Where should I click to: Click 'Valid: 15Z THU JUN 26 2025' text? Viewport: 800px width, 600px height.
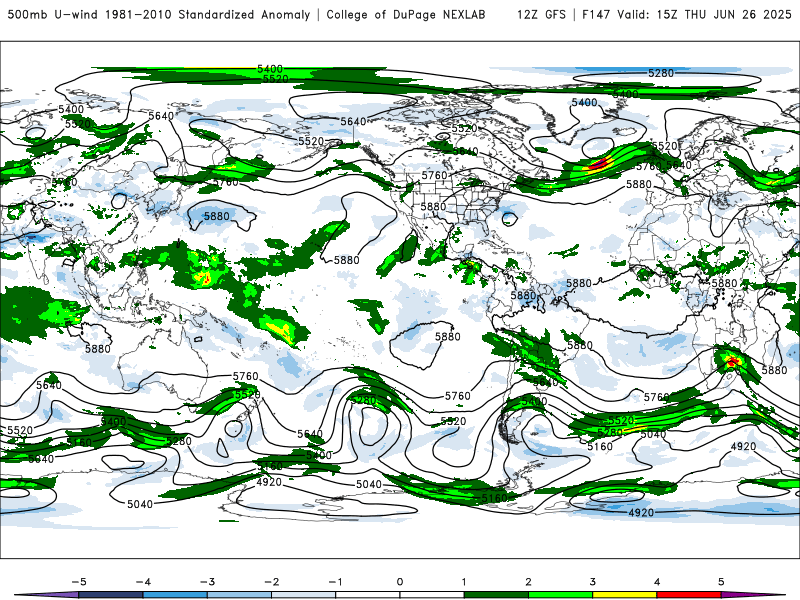pyautogui.click(x=704, y=14)
